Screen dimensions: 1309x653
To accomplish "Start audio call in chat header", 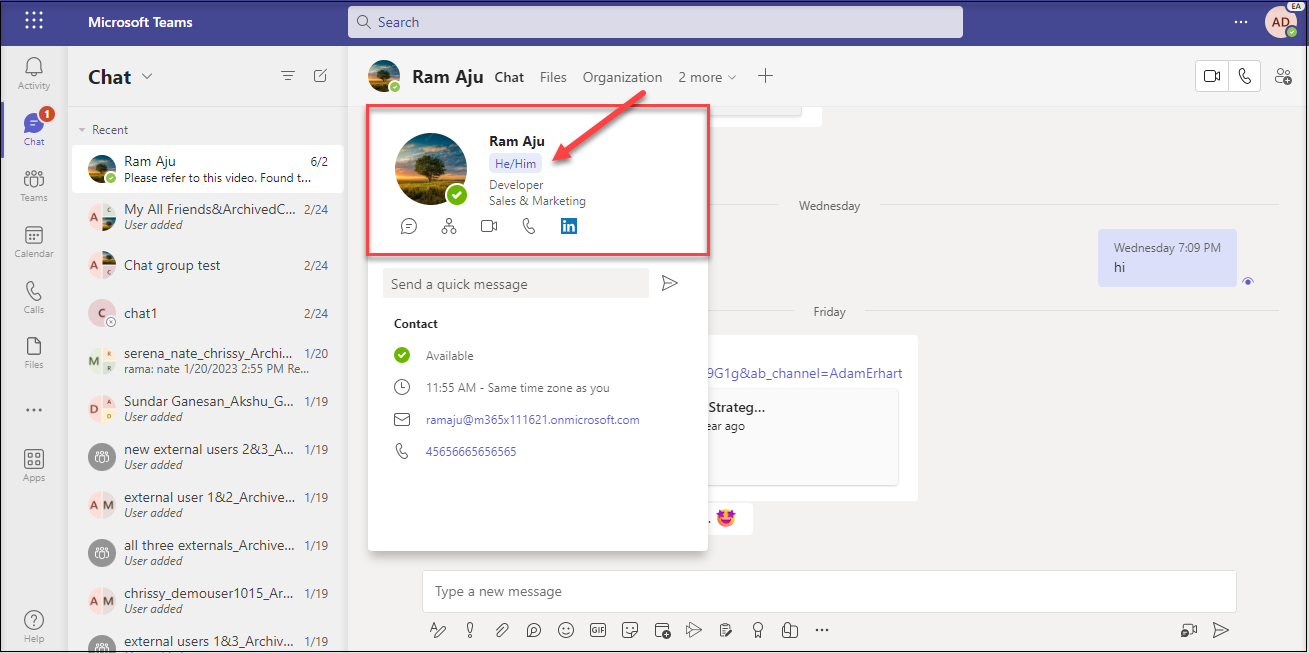I will click(1244, 76).
